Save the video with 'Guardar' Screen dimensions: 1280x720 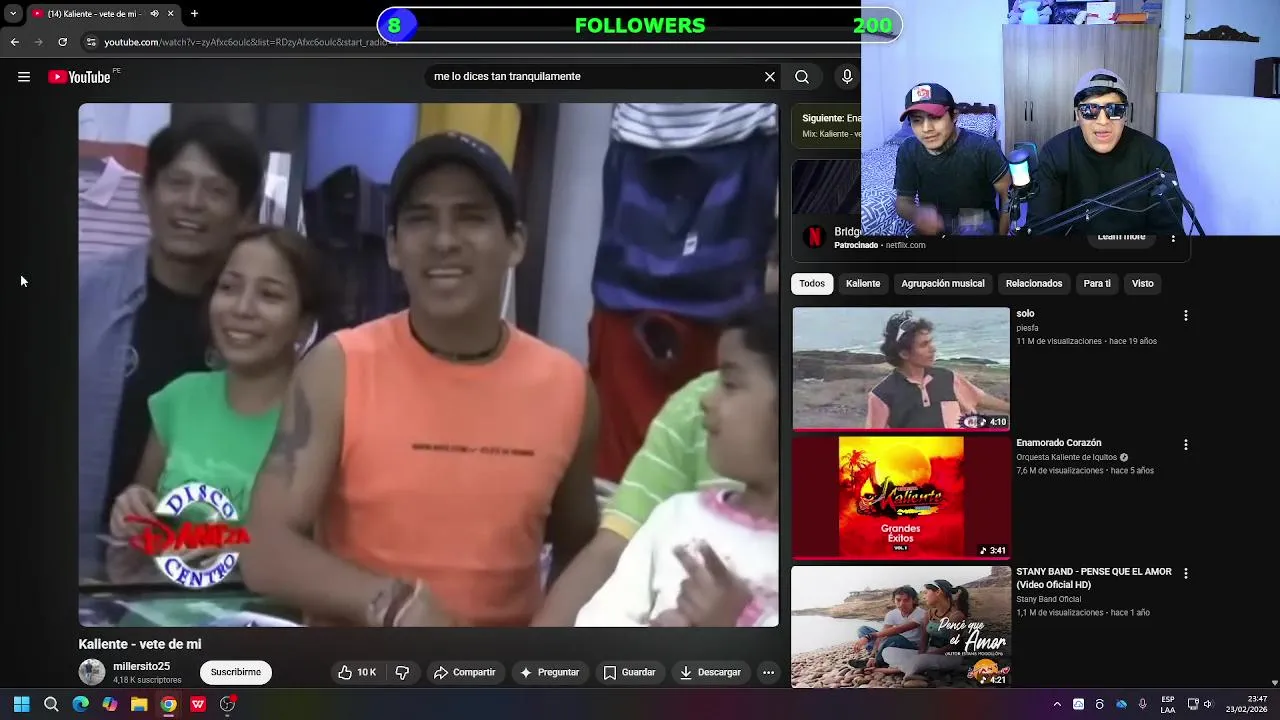629,672
